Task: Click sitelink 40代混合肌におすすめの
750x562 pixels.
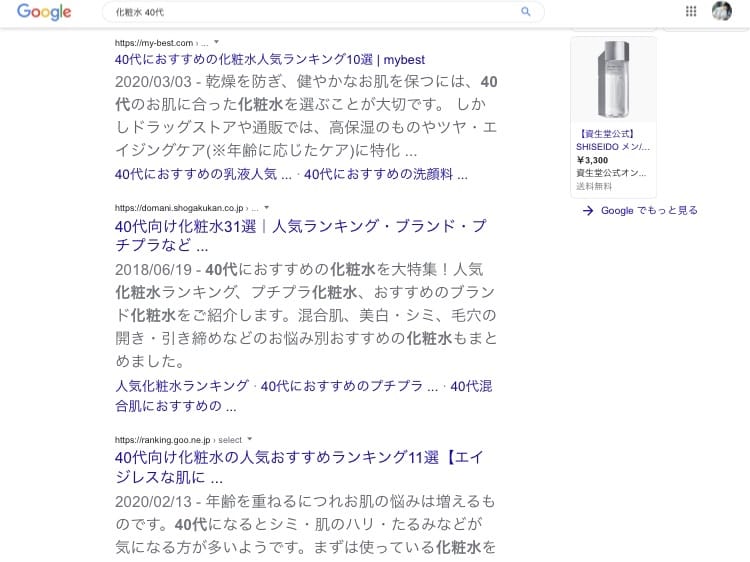Action: (x=175, y=405)
